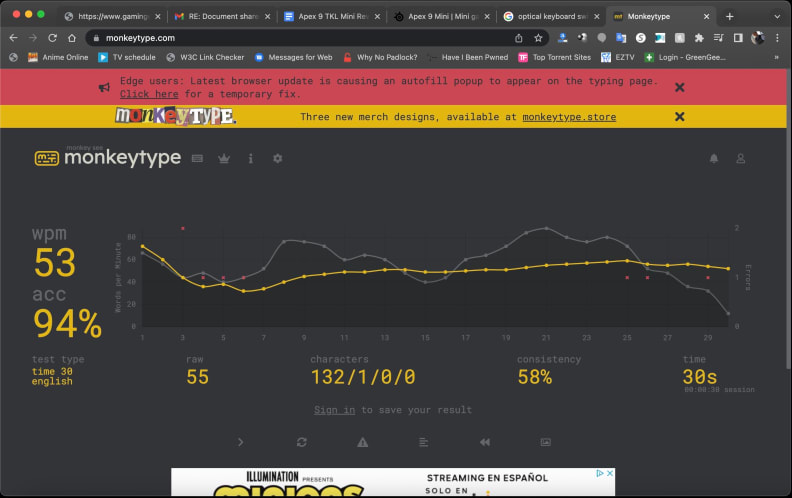Image resolution: width=792 pixels, height=498 pixels.
Task: Open the 'Anime Online' bookmark
Action: pos(58,58)
